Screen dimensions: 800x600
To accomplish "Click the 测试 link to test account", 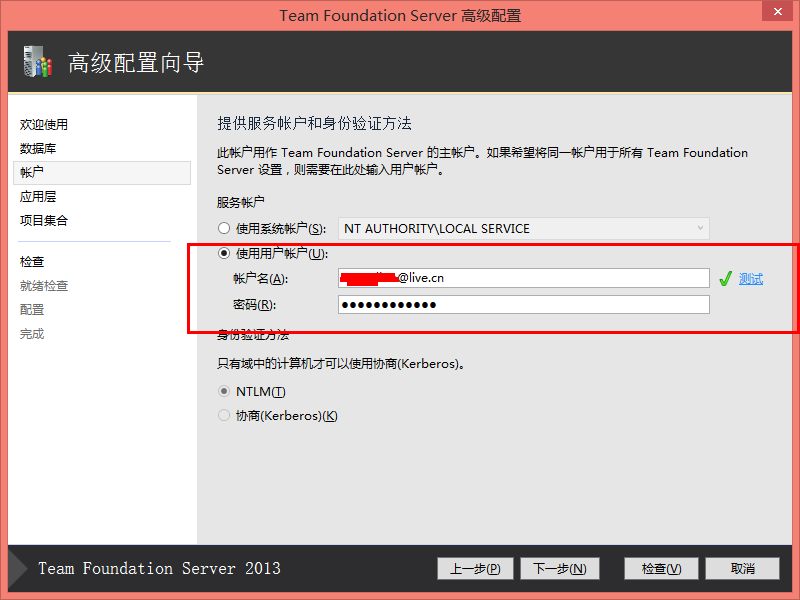I will click(x=751, y=279).
